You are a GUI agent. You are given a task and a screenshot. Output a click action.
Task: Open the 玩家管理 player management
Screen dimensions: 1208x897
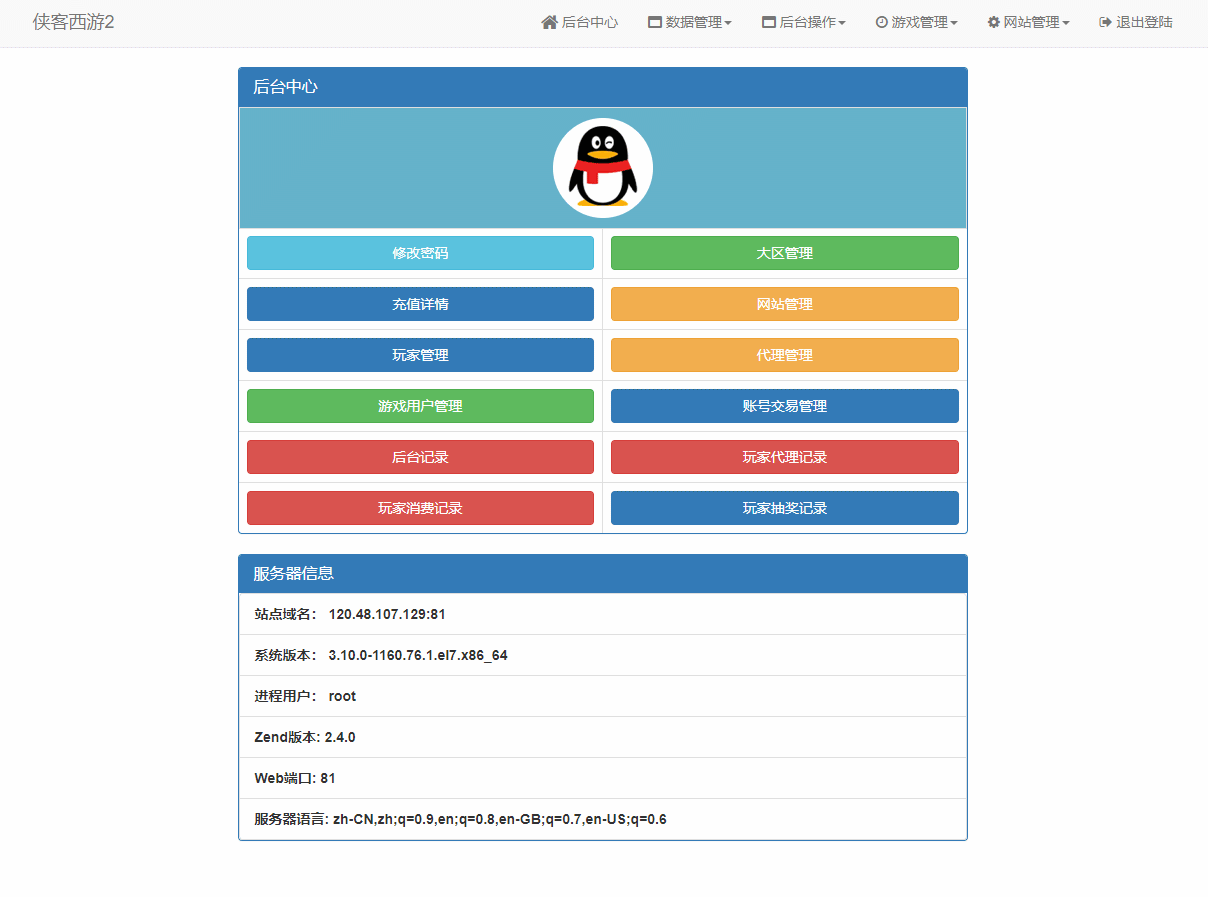pos(420,355)
